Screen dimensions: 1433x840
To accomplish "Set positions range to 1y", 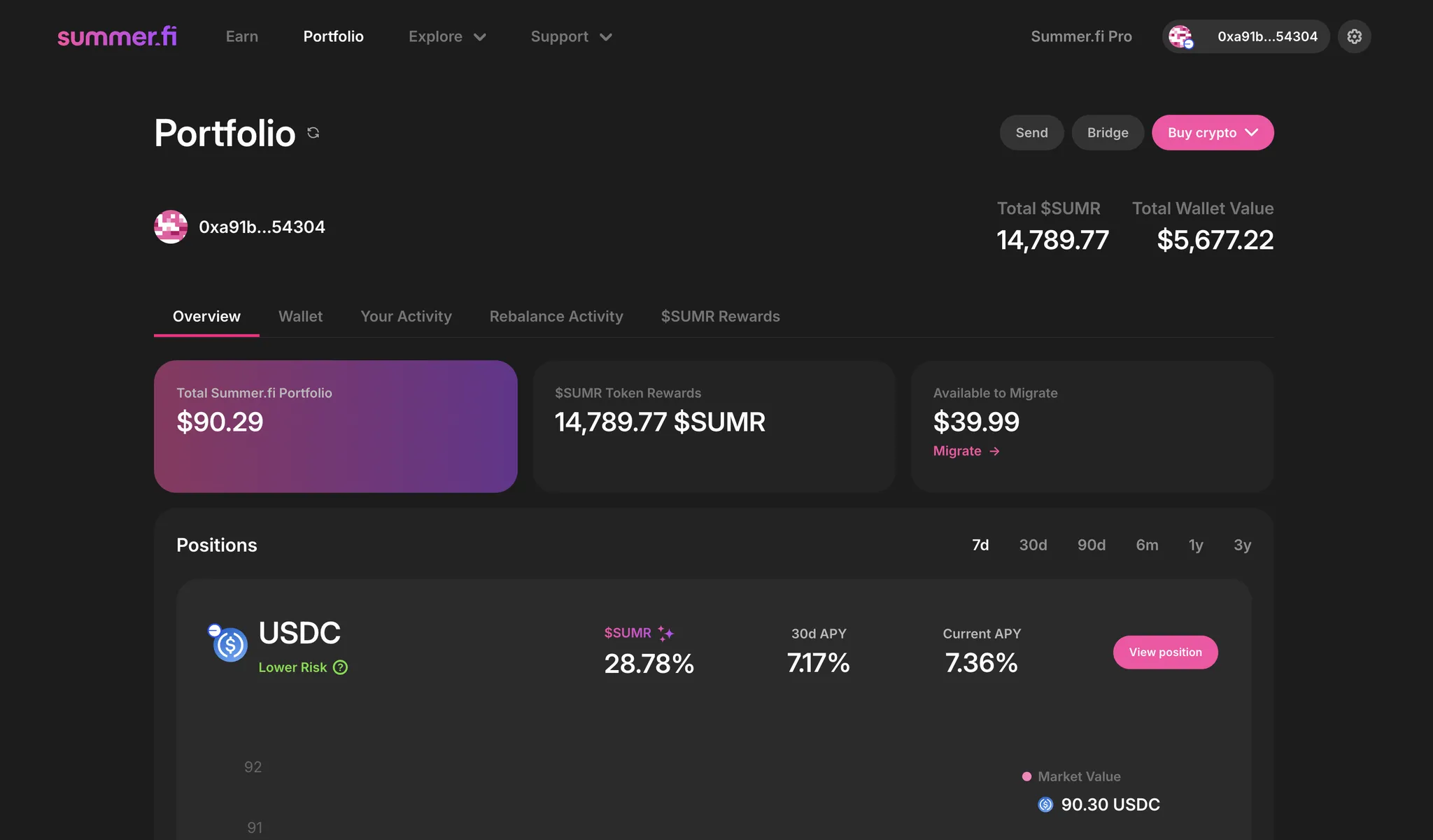I will [1196, 545].
